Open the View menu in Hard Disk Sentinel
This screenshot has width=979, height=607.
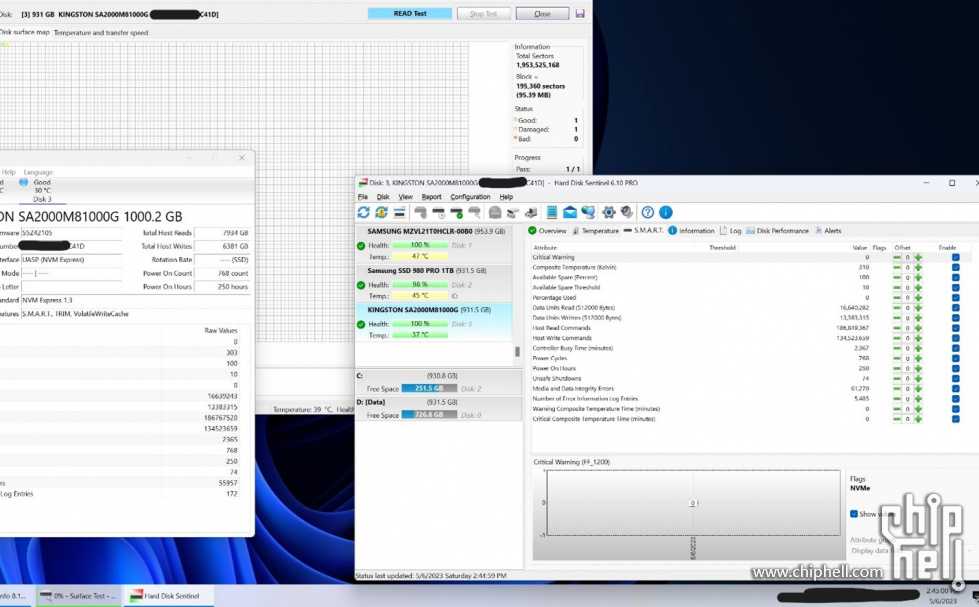click(x=405, y=197)
